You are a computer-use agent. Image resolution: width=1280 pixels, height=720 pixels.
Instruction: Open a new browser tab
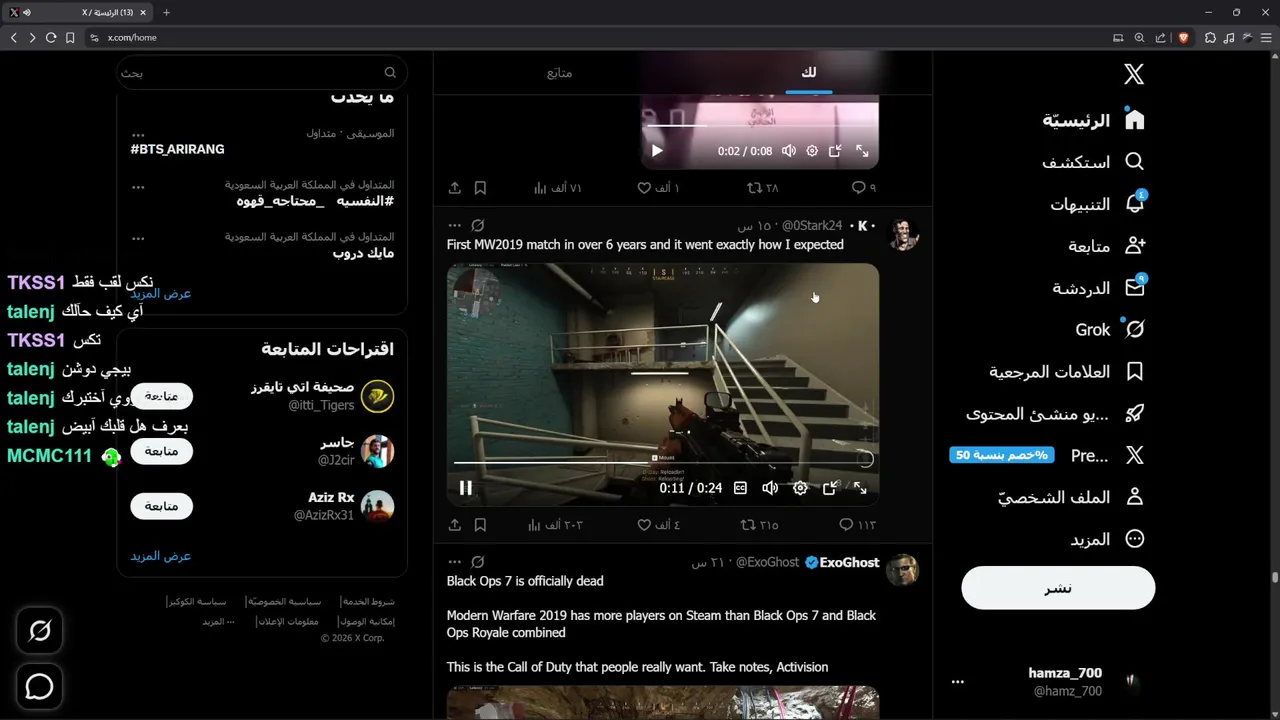[x=166, y=13]
